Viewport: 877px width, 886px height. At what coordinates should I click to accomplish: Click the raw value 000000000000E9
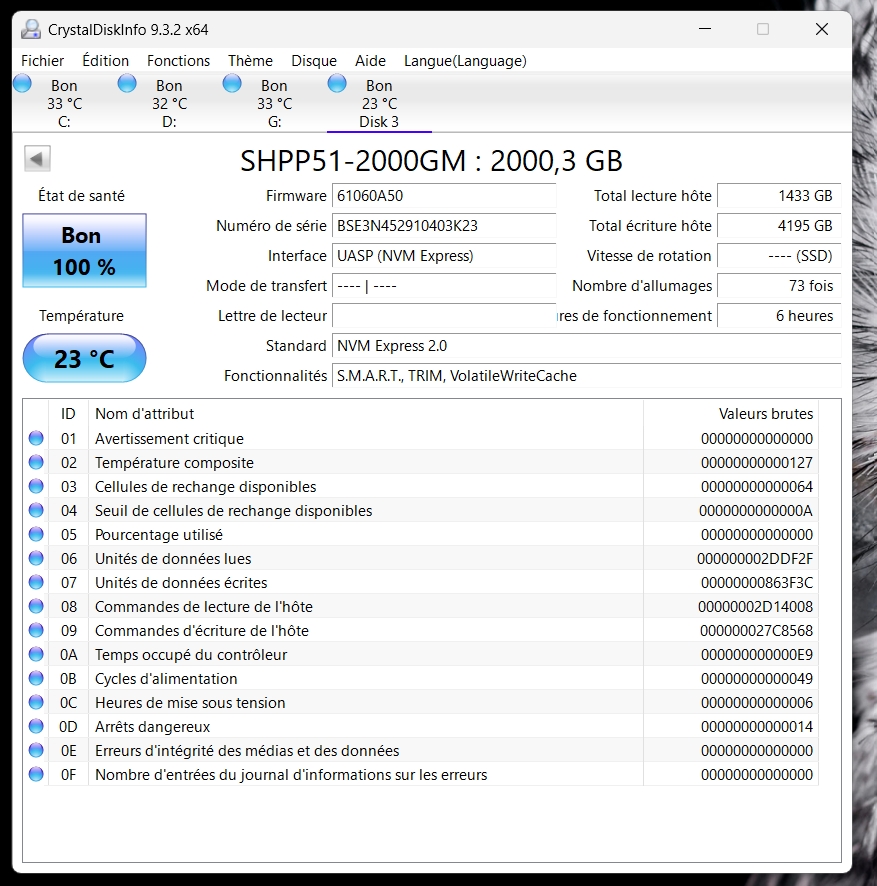(757, 655)
